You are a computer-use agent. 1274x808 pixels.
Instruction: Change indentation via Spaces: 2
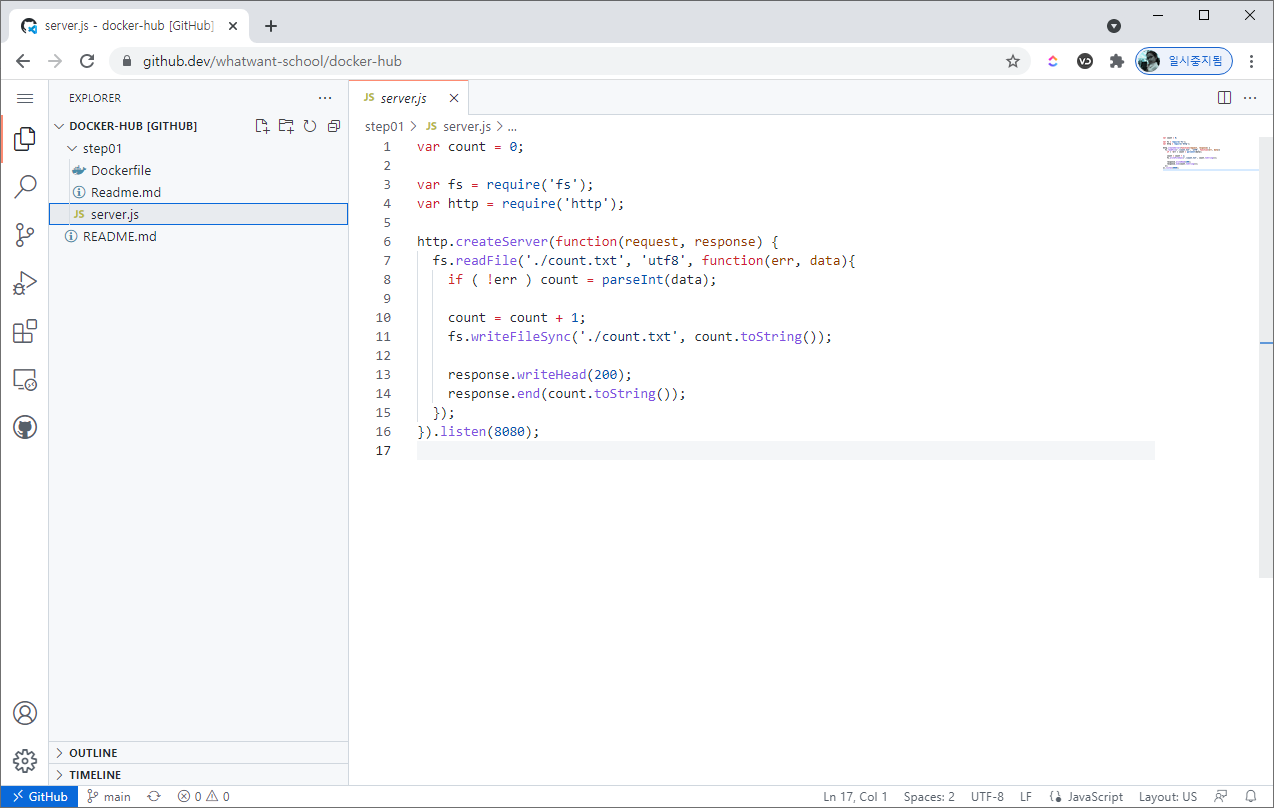pos(929,797)
